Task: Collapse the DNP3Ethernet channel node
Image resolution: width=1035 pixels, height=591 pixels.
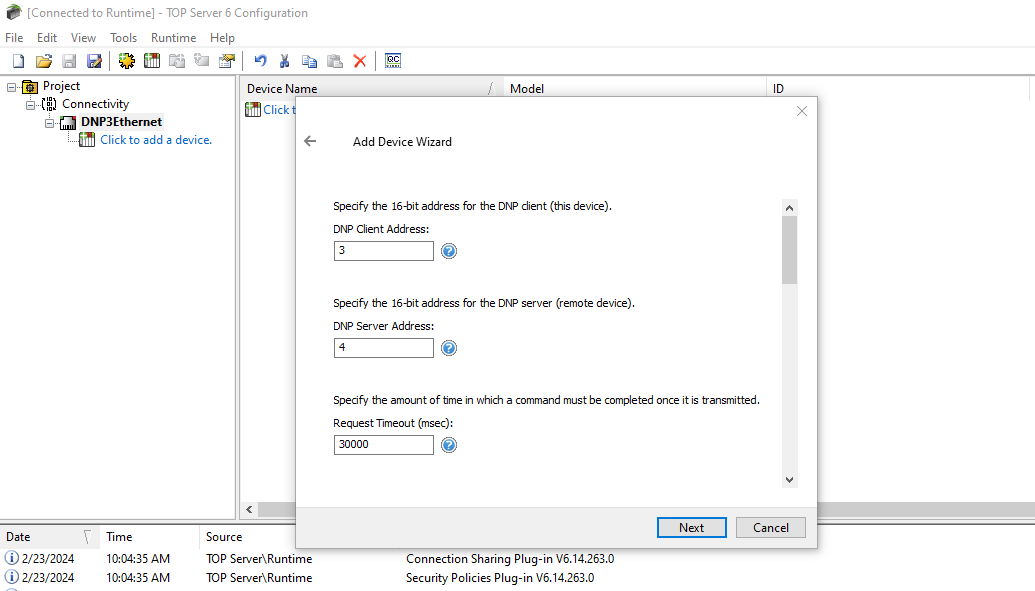Action: coord(49,121)
